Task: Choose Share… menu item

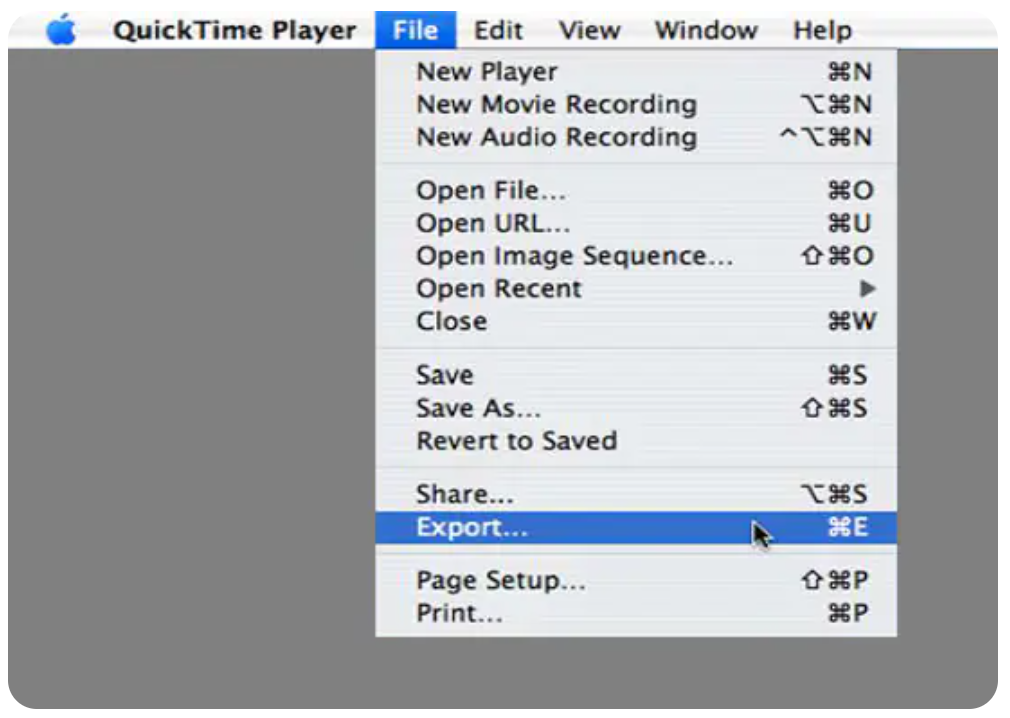Action: point(636,495)
